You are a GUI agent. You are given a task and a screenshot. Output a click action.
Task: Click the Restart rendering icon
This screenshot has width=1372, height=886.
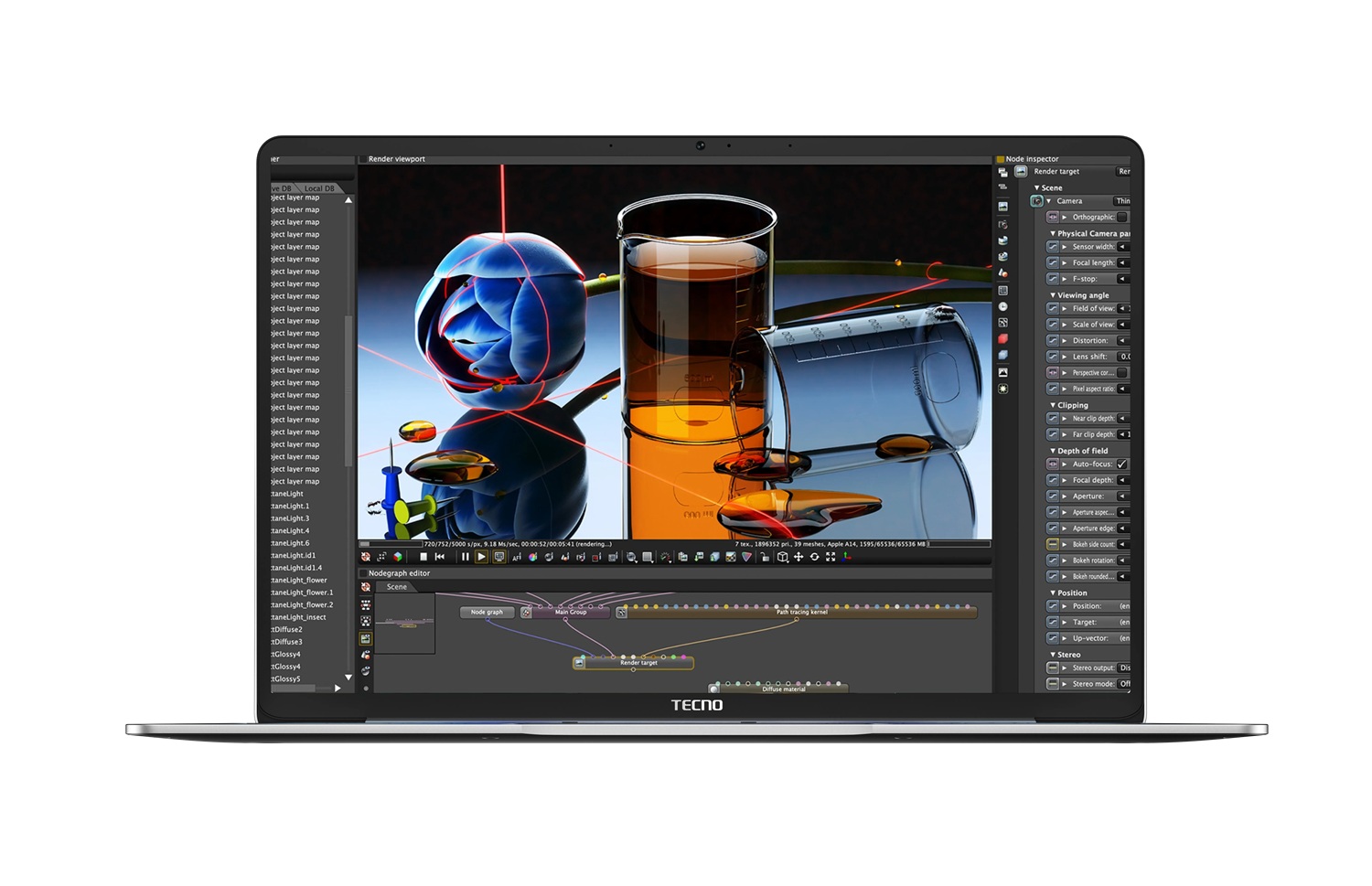(439, 558)
